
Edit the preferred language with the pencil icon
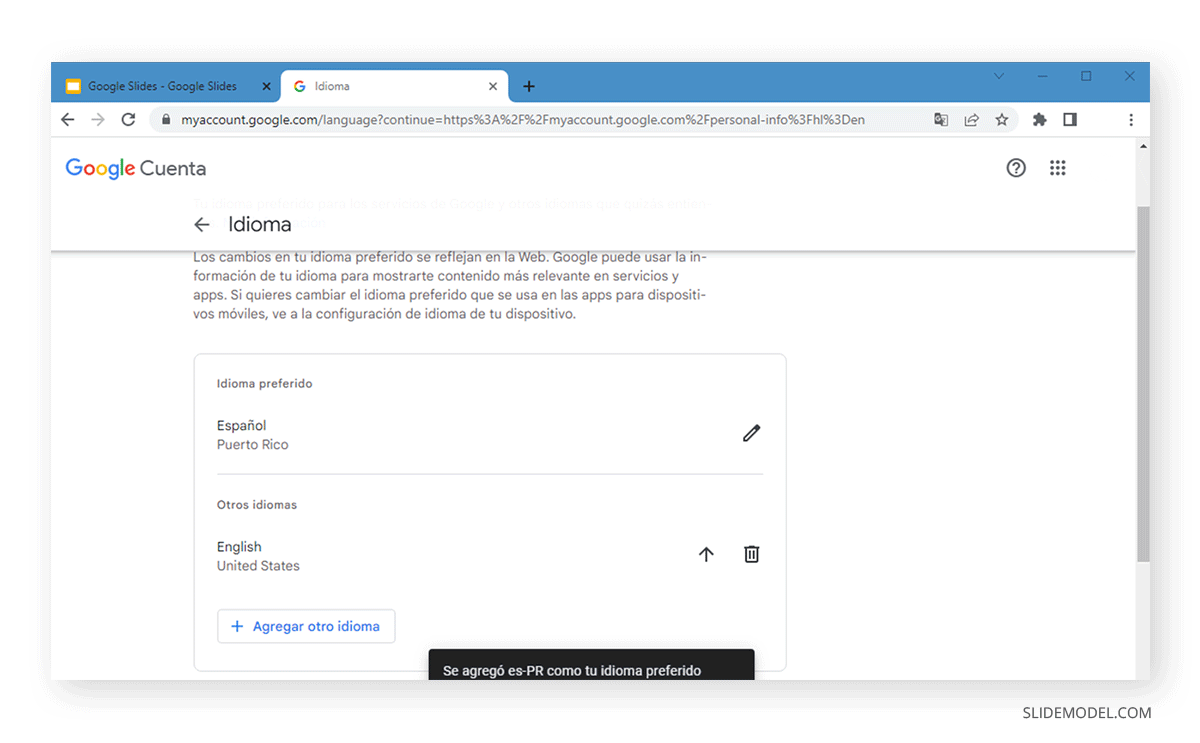(751, 433)
